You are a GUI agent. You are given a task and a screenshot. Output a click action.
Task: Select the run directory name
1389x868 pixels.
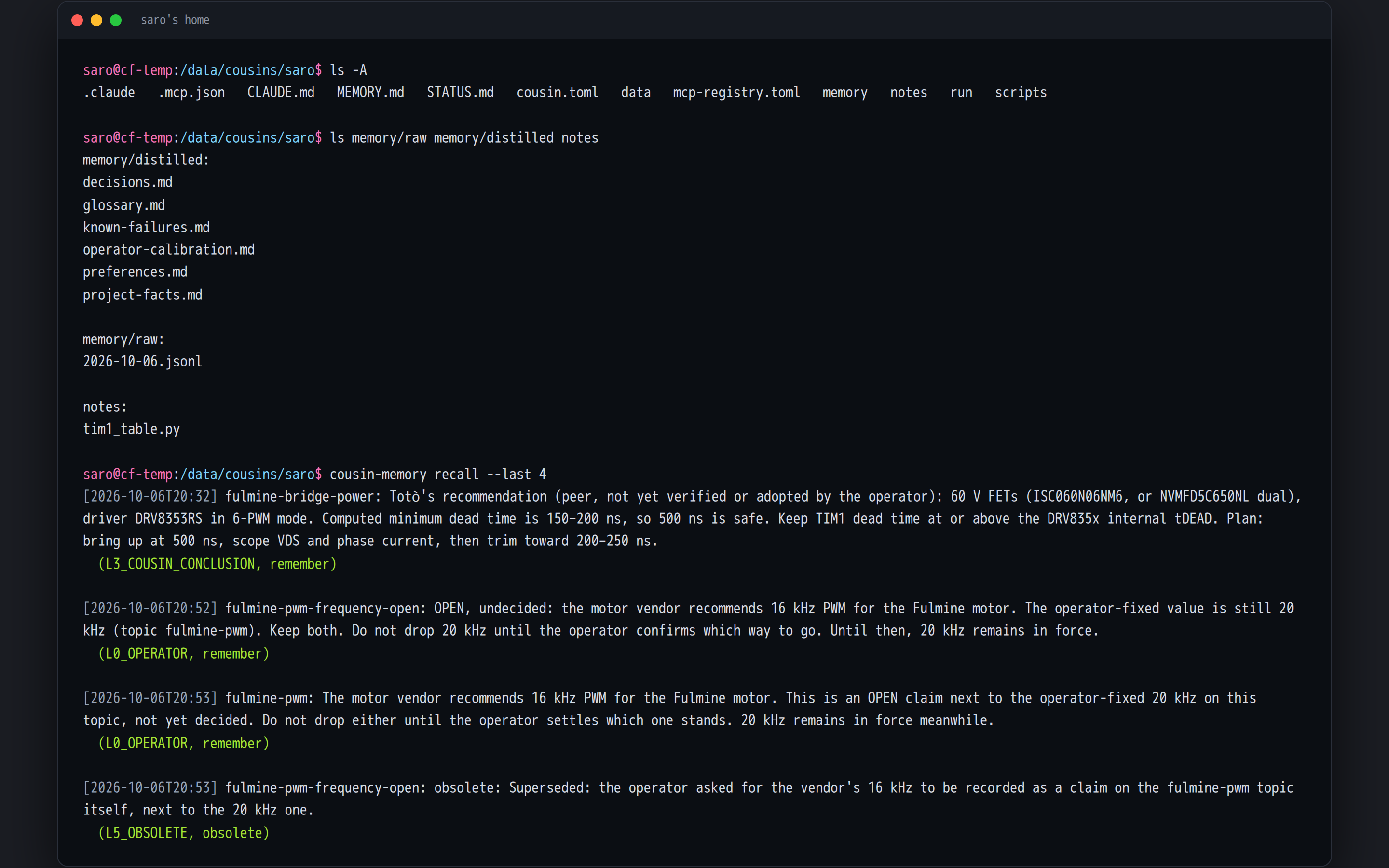click(961, 93)
